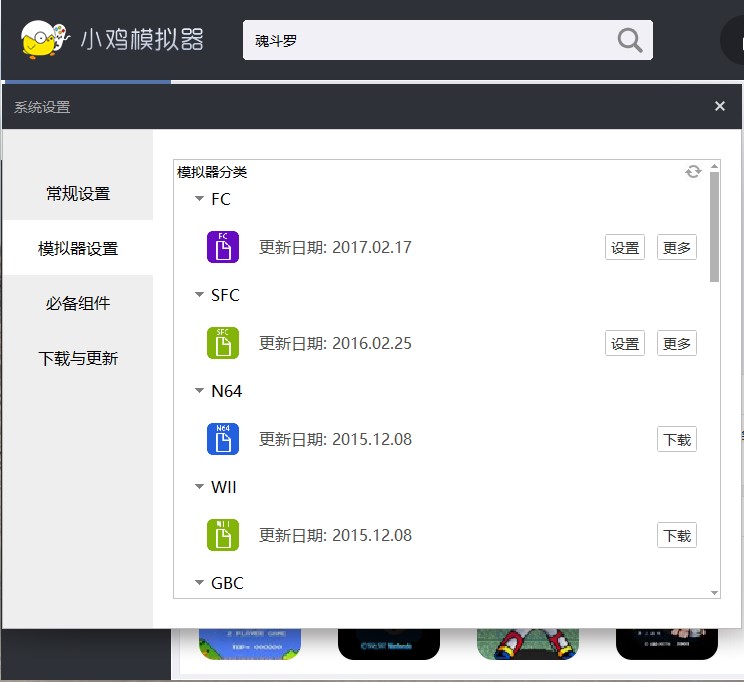This screenshot has width=744, height=682.
Task: Open the 下载与更新 tab
Action: pyautogui.click(x=78, y=358)
